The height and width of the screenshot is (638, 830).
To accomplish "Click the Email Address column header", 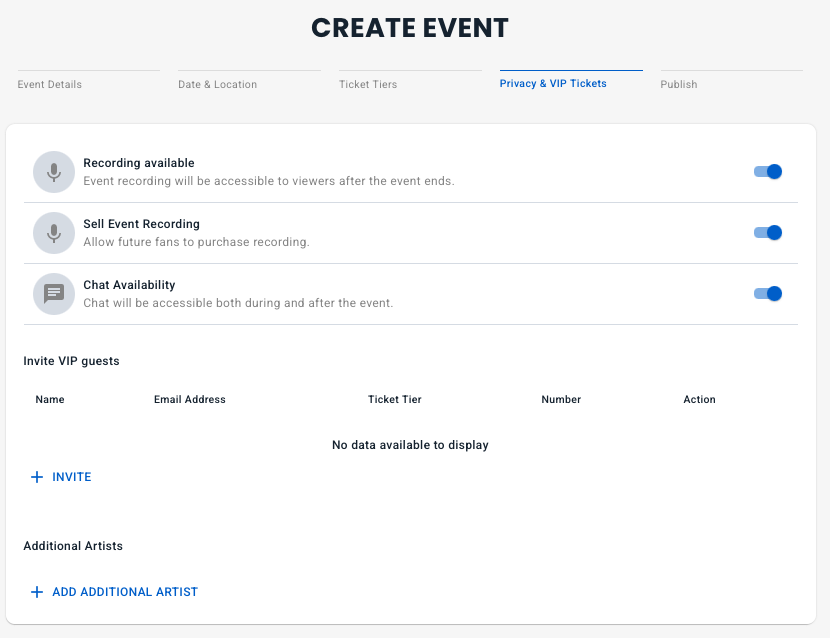I will point(190,399).
